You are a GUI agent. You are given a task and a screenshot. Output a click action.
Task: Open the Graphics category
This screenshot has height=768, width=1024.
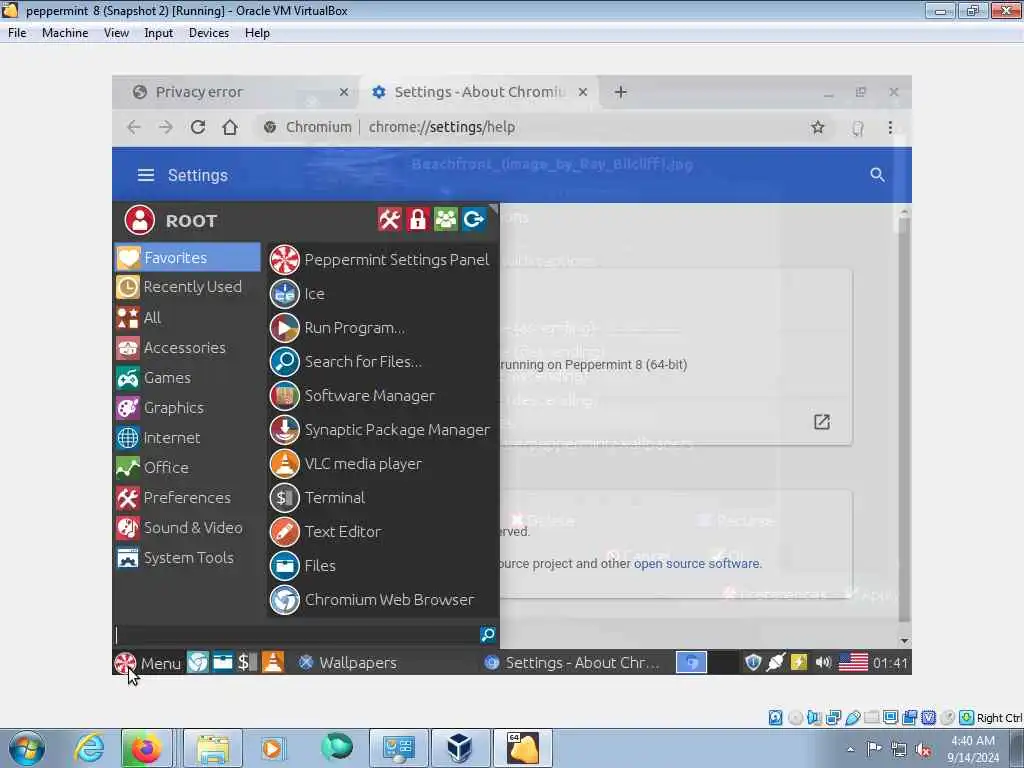[x=187, y=408]
